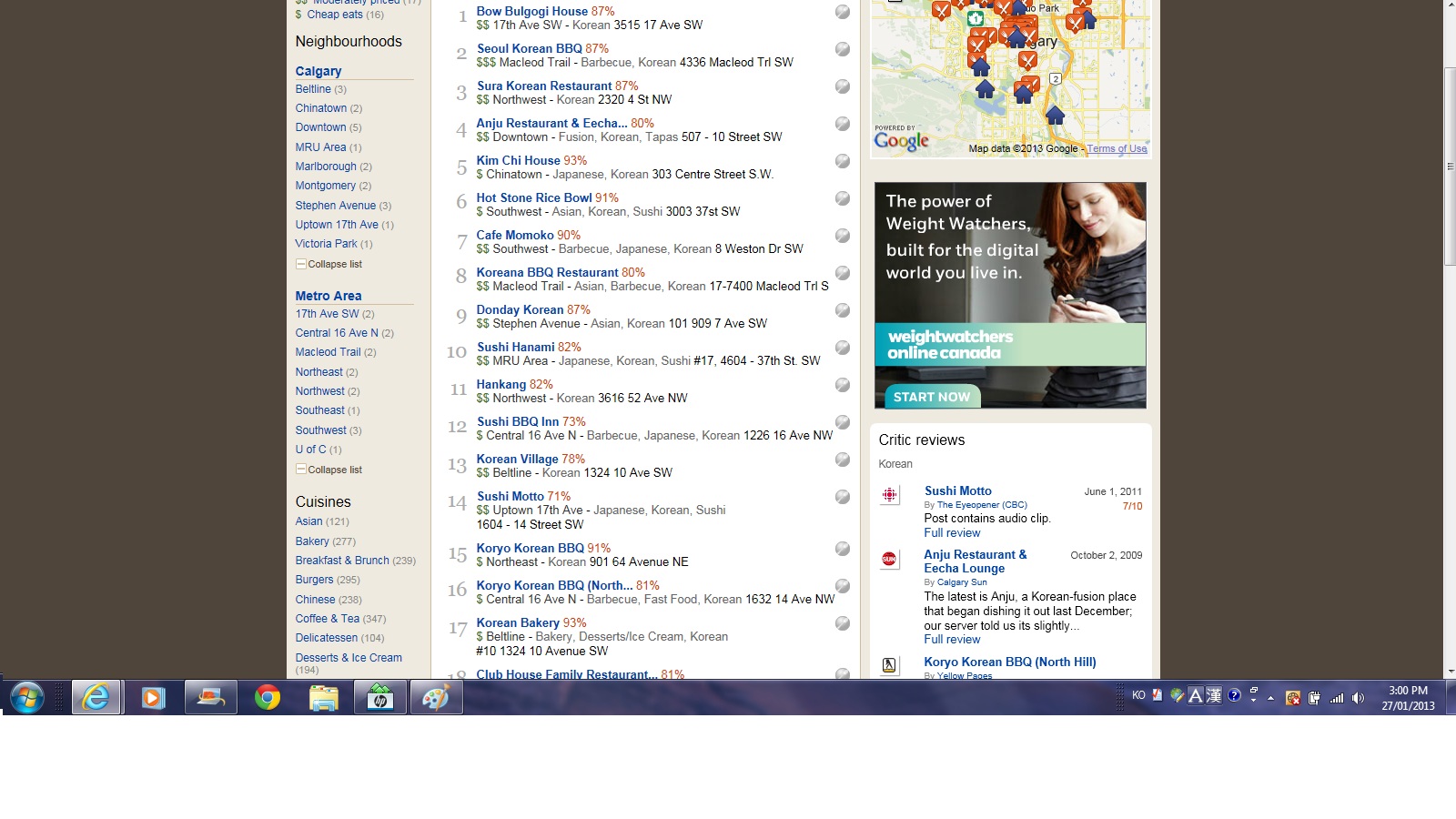Select the Bakery cuisine filter

coord(312,541)
